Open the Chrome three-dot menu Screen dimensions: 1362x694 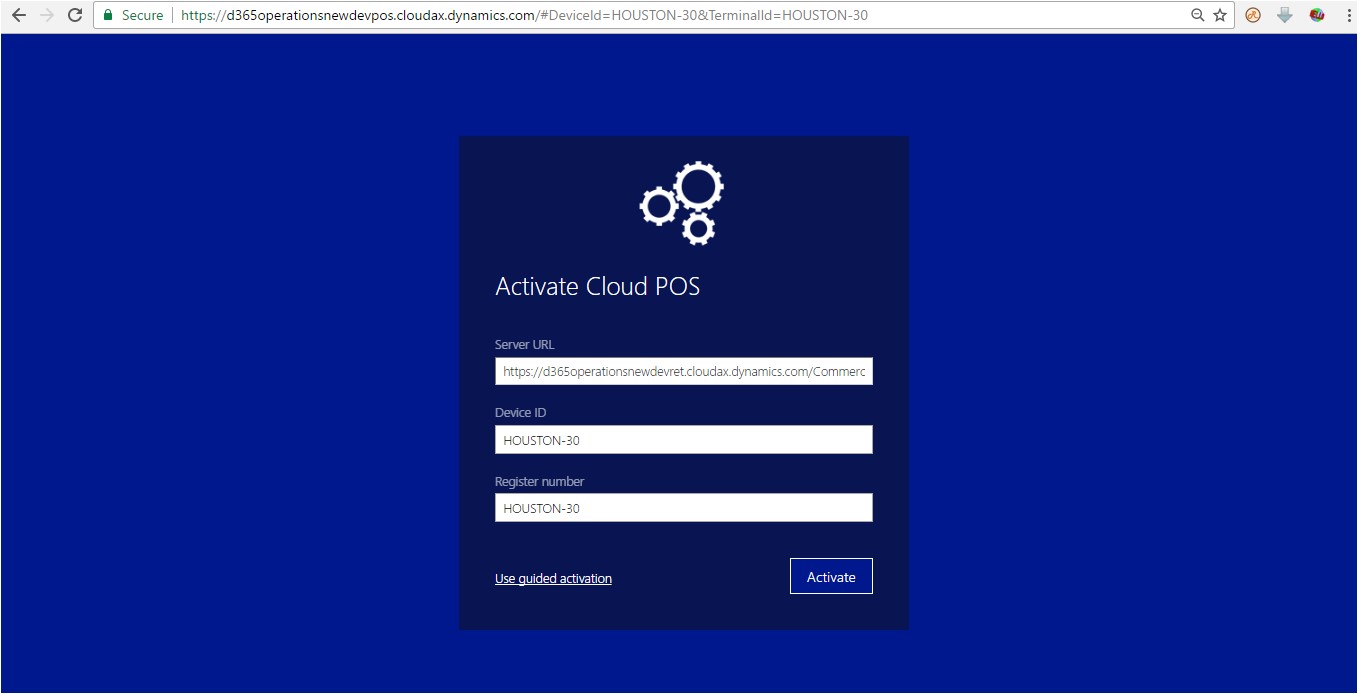point(1348,16)
